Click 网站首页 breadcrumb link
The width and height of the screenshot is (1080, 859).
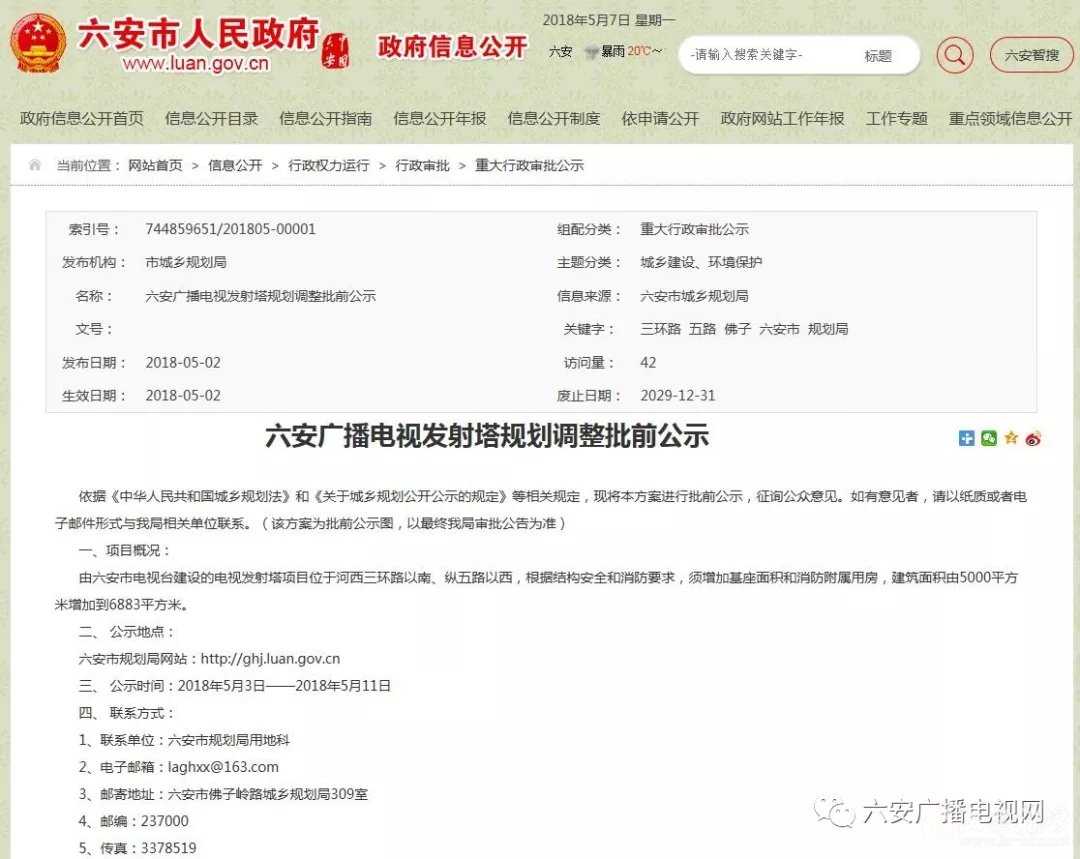point(155,165)
